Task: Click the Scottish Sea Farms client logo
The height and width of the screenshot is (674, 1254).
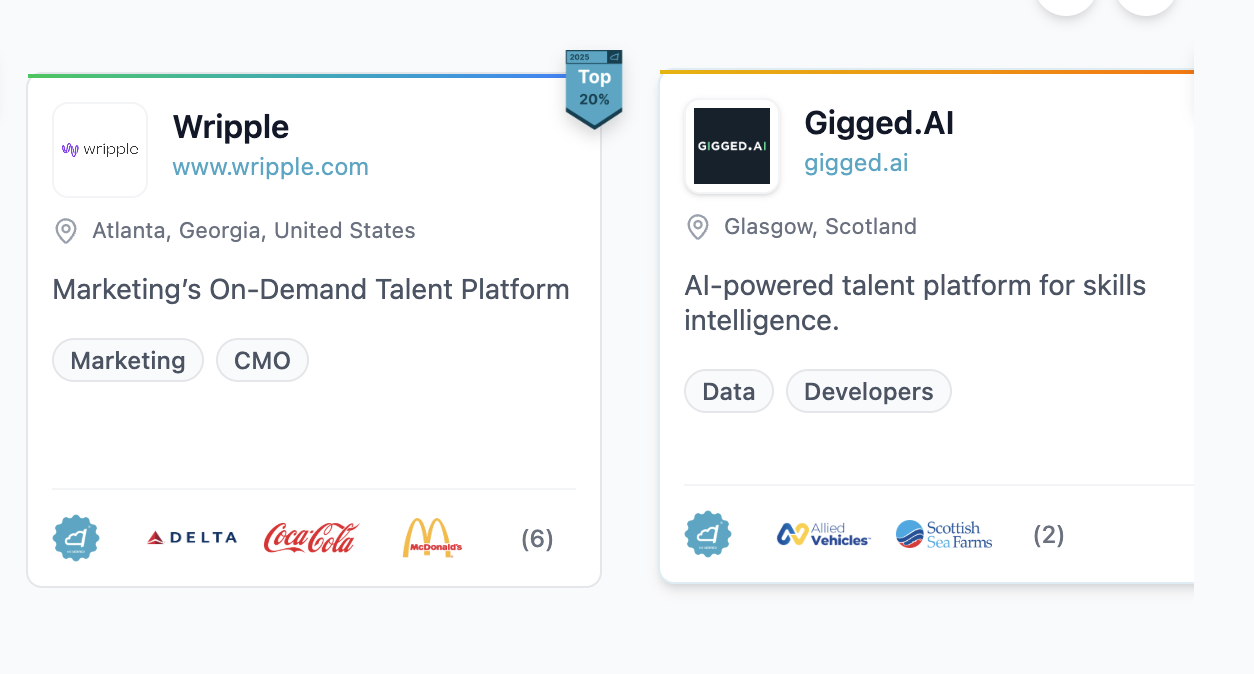Action: pyautogui.click(x=944, y=535)
